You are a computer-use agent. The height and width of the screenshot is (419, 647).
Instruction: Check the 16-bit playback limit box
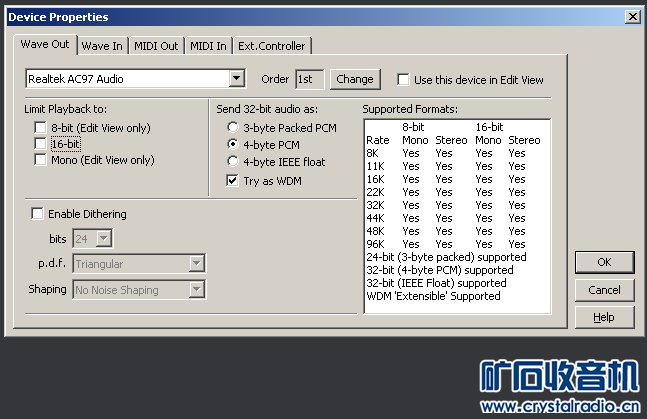(x=40, y=144)
